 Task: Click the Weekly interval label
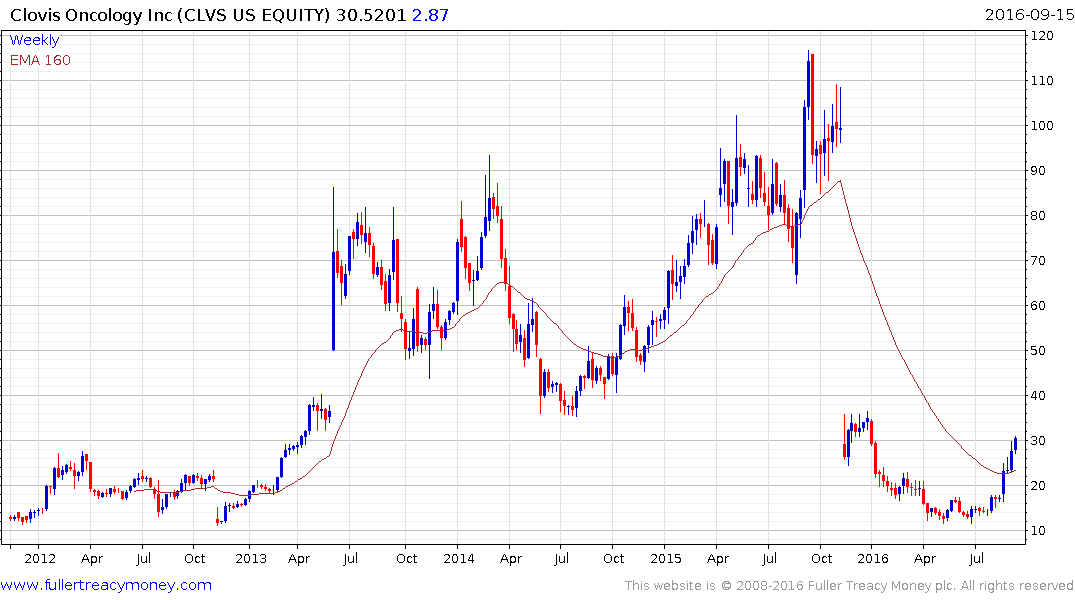point(34,40)
